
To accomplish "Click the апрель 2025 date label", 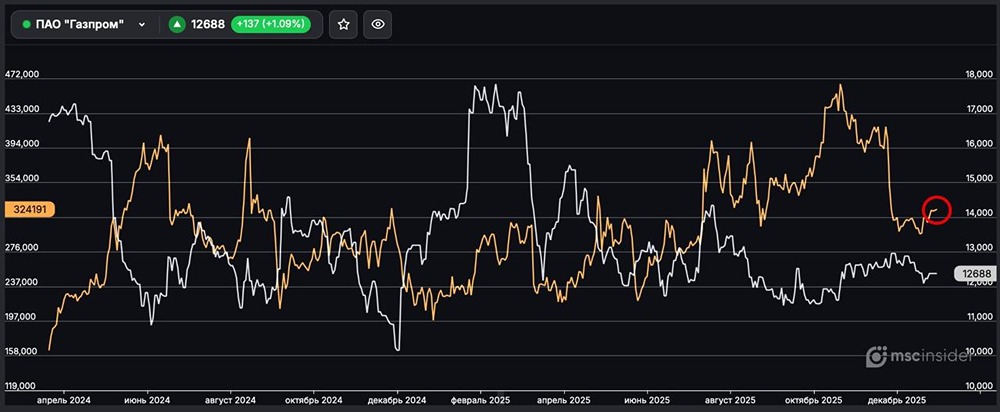I will (x=564, y=401).
